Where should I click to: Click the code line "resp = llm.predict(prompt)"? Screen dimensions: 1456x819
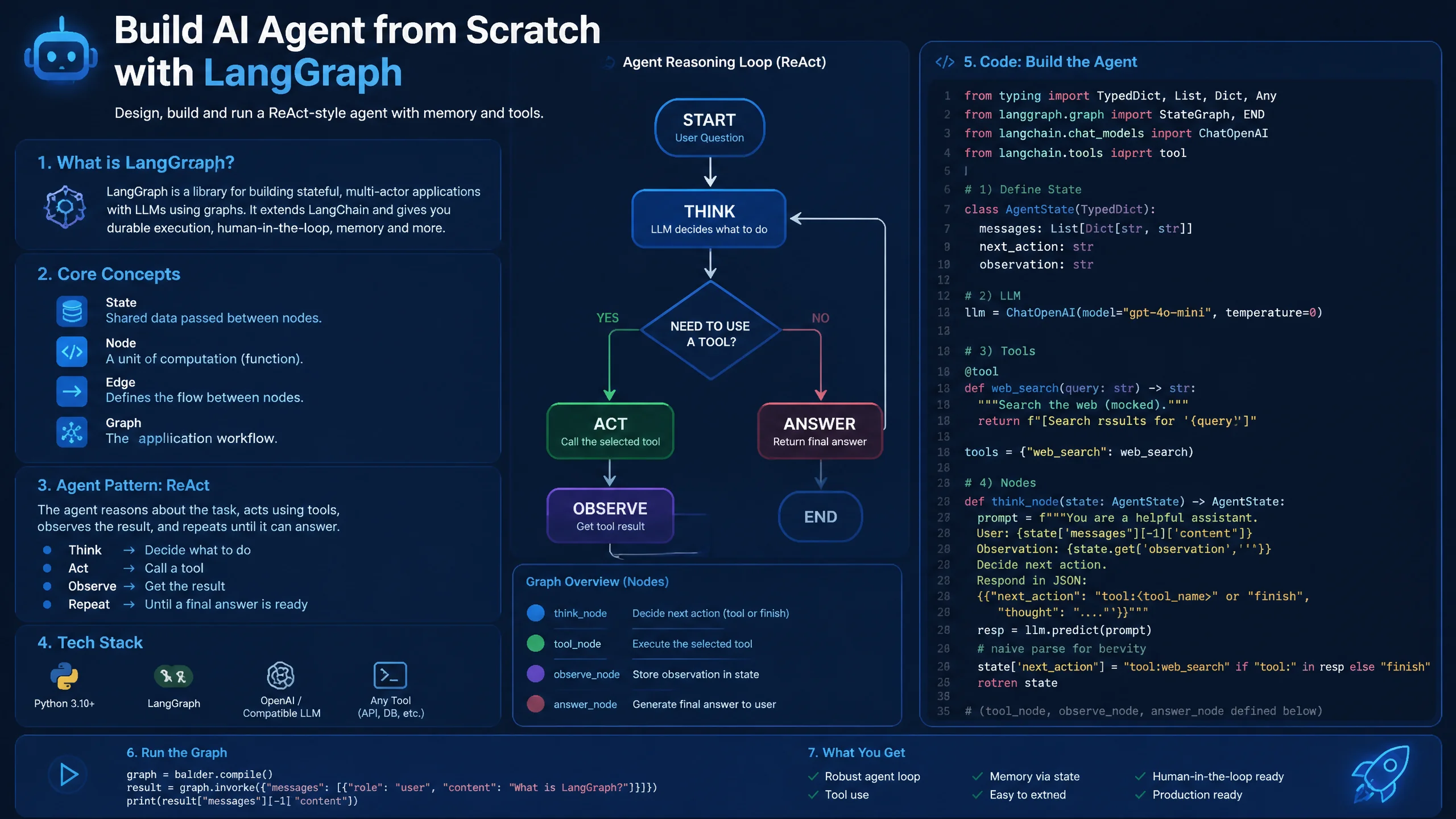point(1064,630)
